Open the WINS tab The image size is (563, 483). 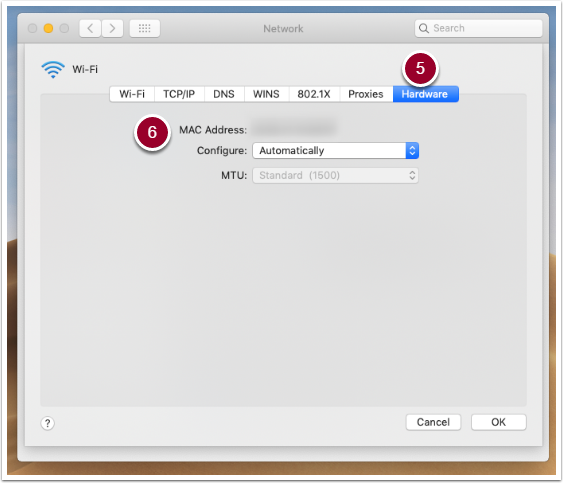(266, 94)
